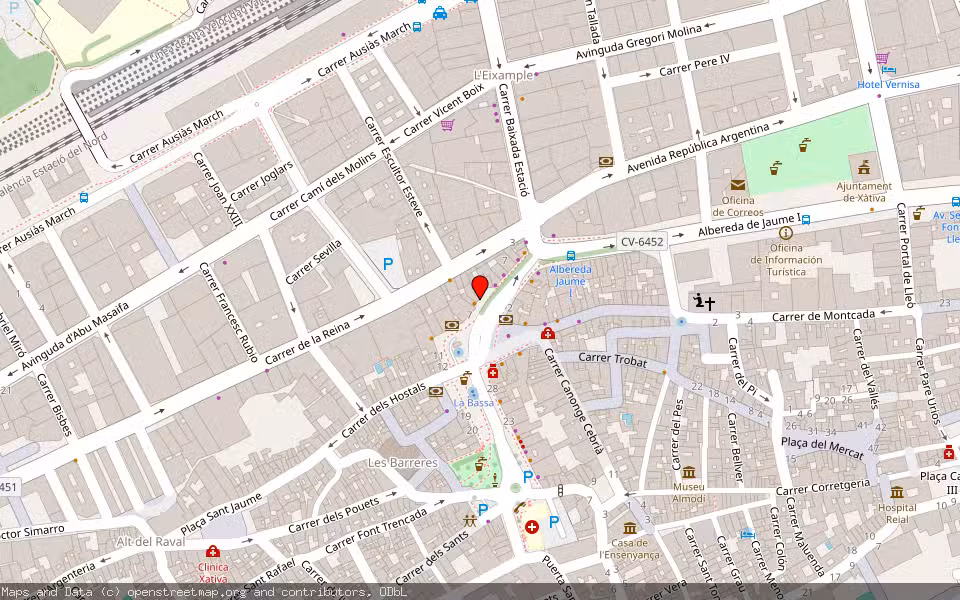Click the hospital cross icon near Carrer dels Sants

click(531, 525)
